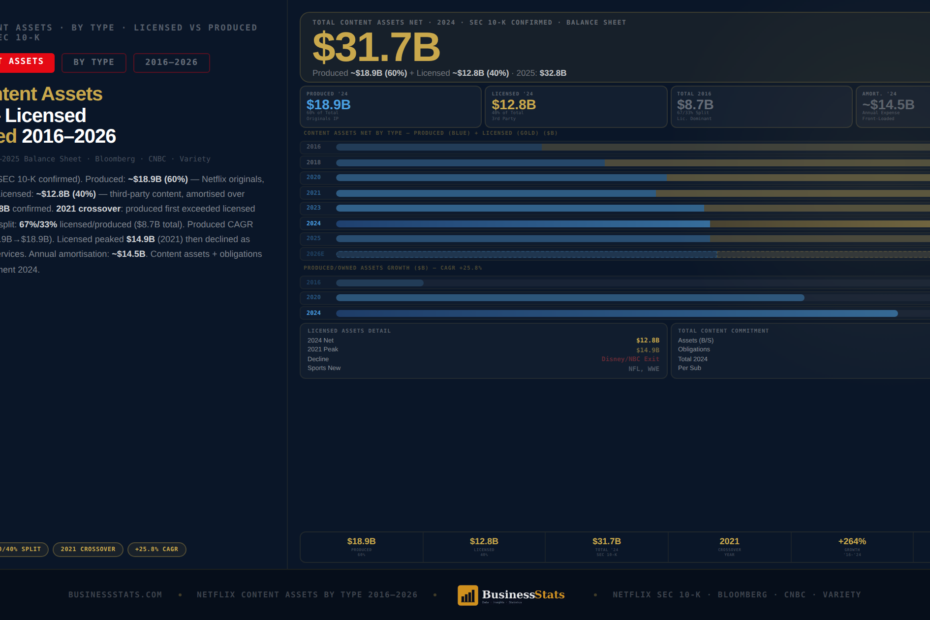Screen dimensions: 930x620
Task: Click the Assets (B/S) row
Action: [803, 341]
